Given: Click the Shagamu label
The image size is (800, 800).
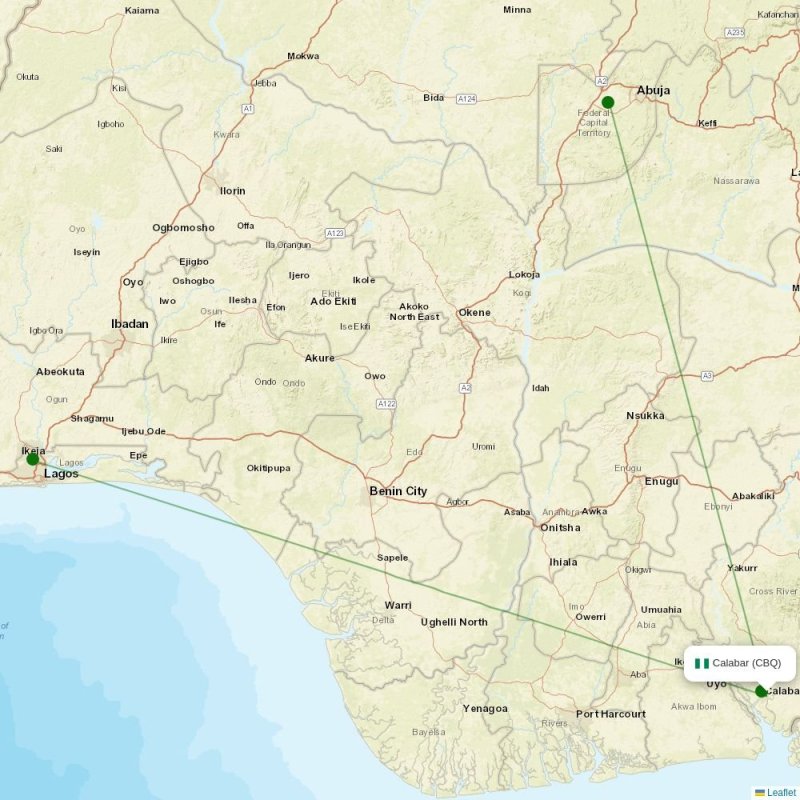Looking at the screenshot, I should [x=92, y=418].
